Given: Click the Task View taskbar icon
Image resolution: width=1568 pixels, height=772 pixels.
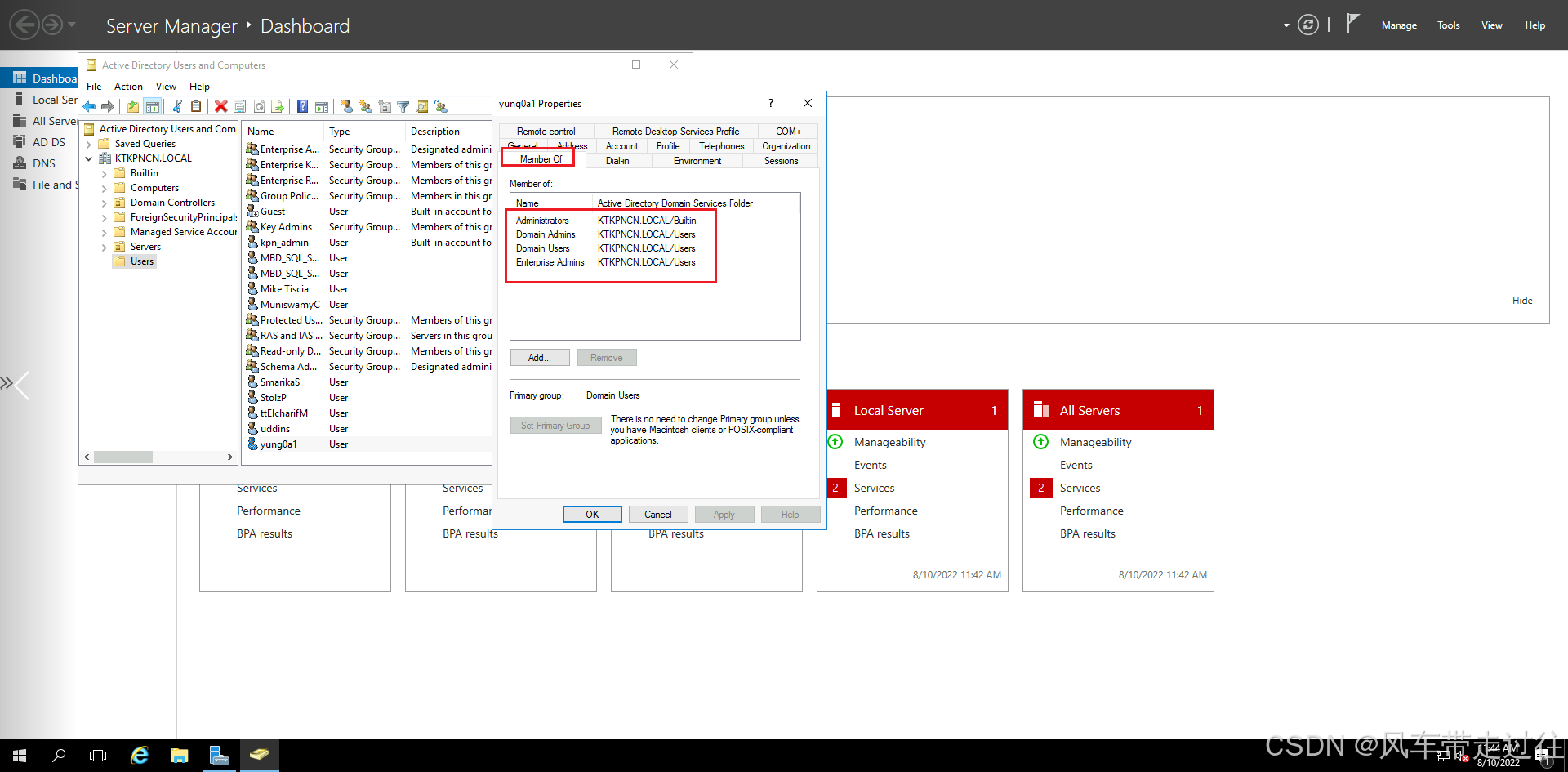Looking at the screenshot, I should pyautogui.click(x=98, y=756).
